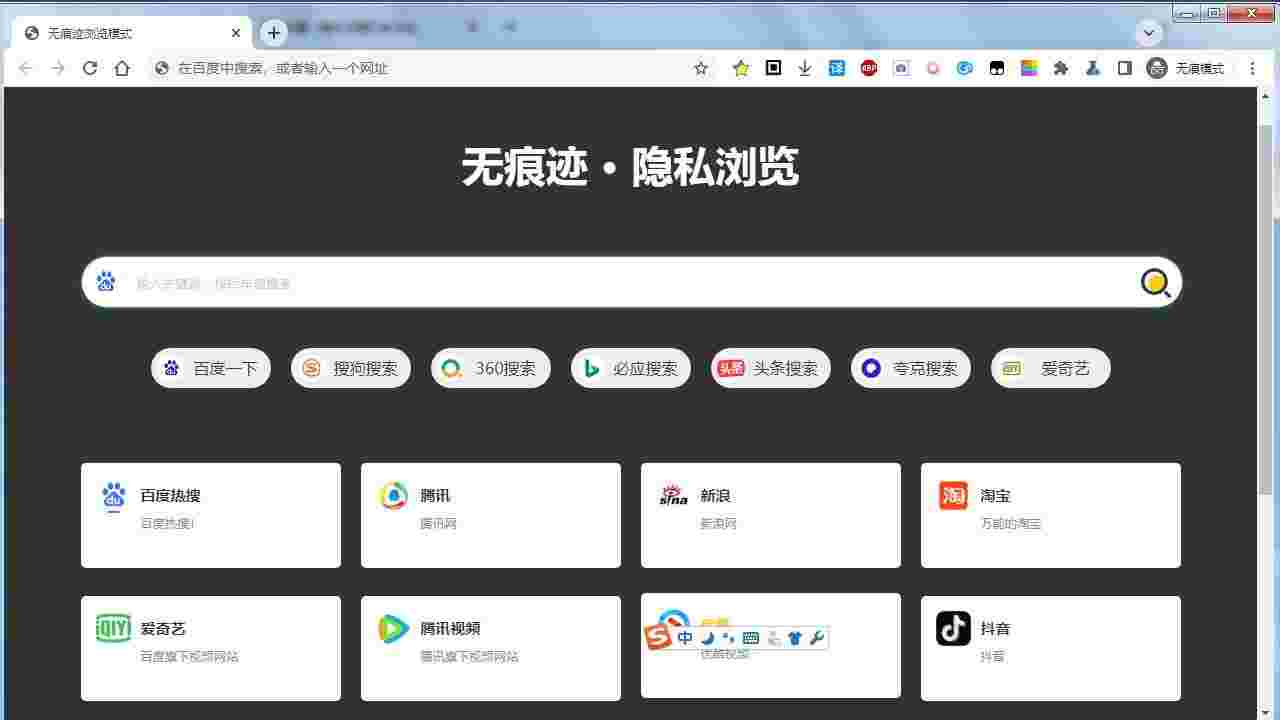Click the 头条搜索 Toutiao search icon
Screen dimensions: 1280x720
(x=731, y=368)
